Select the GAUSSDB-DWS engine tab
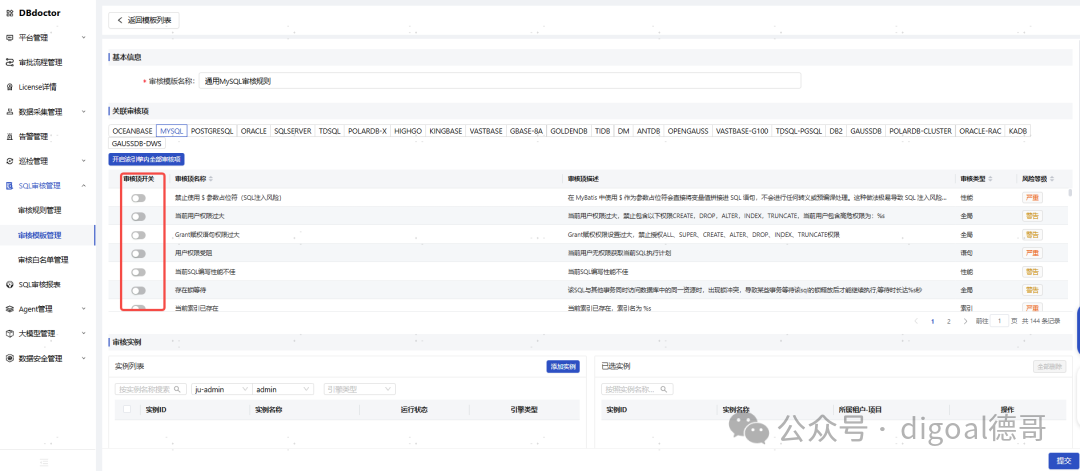The image size is (1080, 471). pos(136,143)
